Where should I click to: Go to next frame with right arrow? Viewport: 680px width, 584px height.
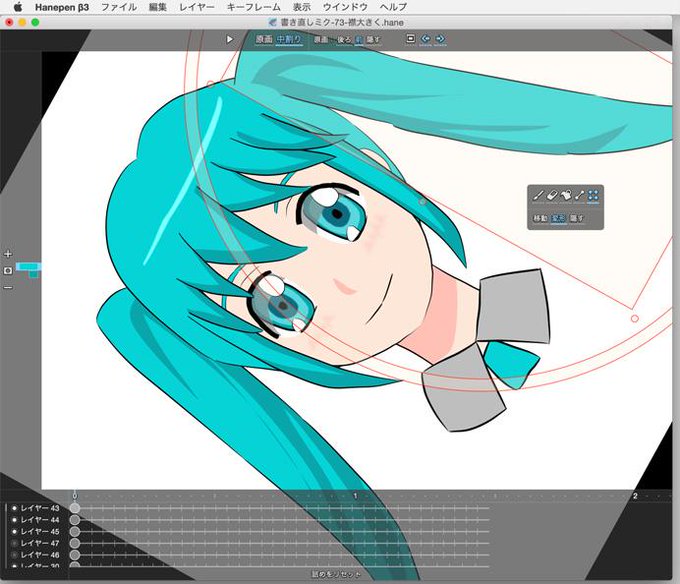coord(440,39)
